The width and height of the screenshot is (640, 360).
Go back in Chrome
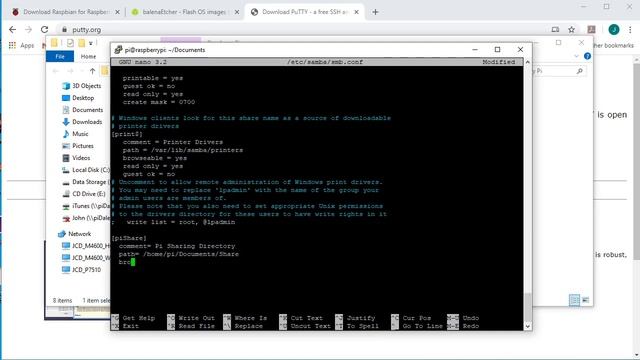(12, 29)
